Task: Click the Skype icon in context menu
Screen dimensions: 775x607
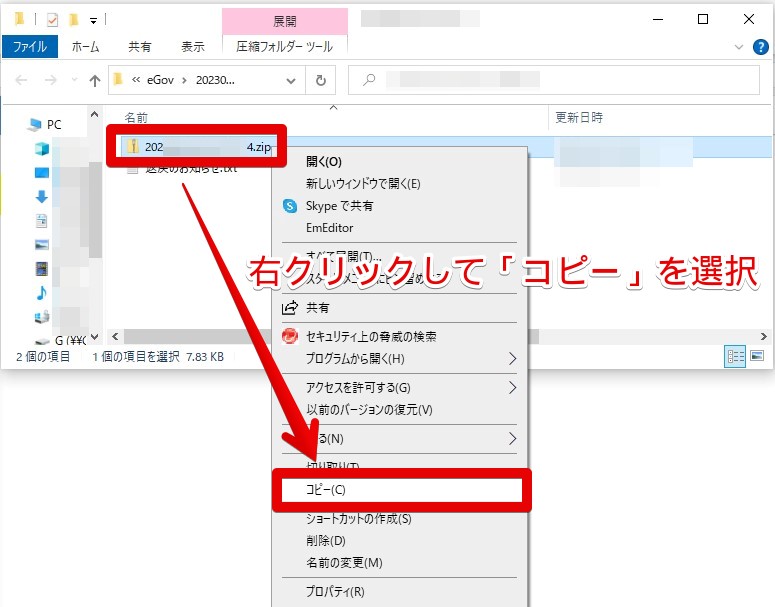Action: pos(290,206)
